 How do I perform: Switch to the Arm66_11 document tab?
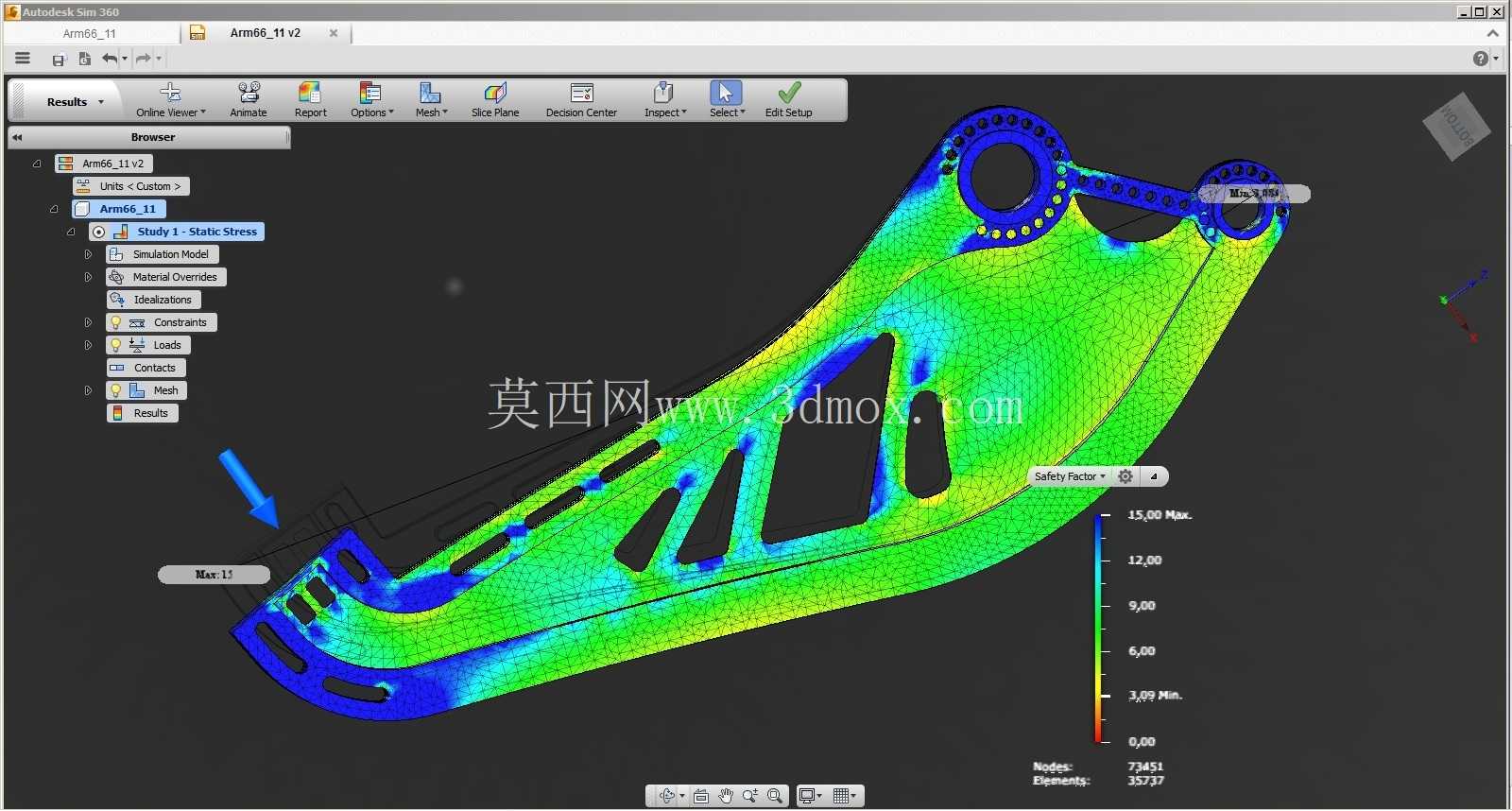[x=90, y=33]
